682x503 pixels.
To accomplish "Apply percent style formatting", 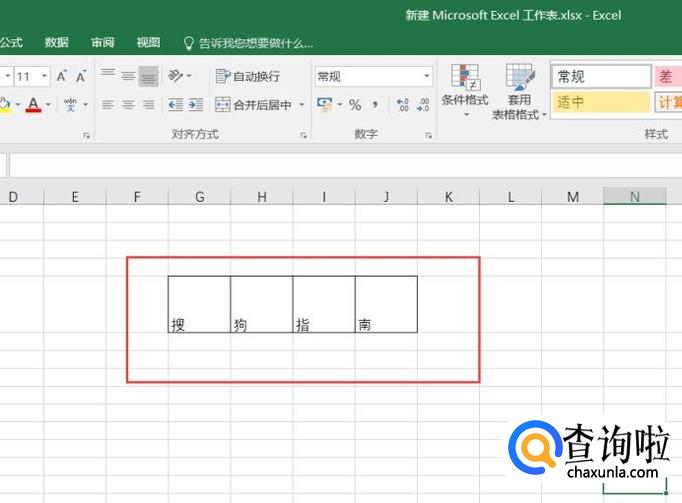I will tap(355, 105).
